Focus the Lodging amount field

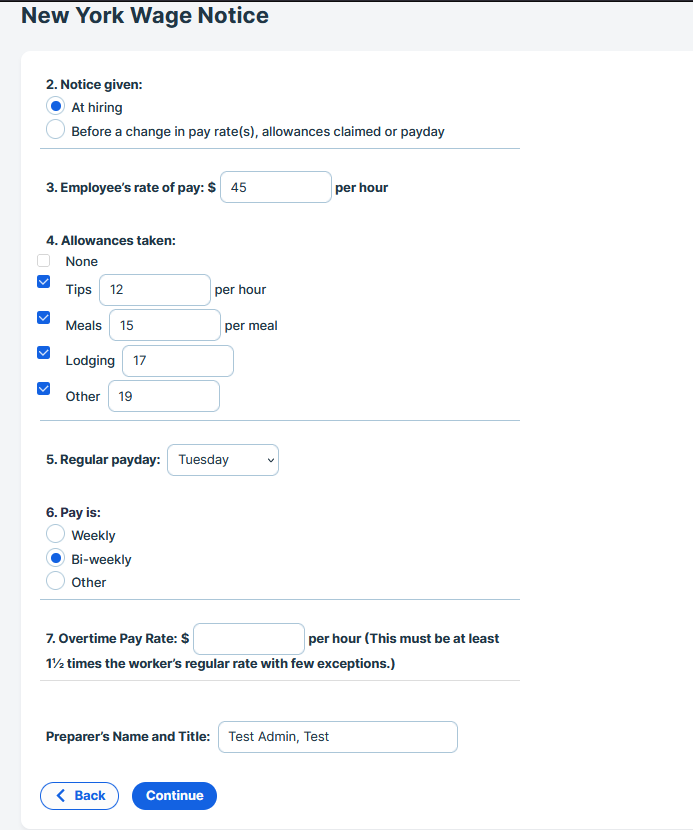(178, 360)
